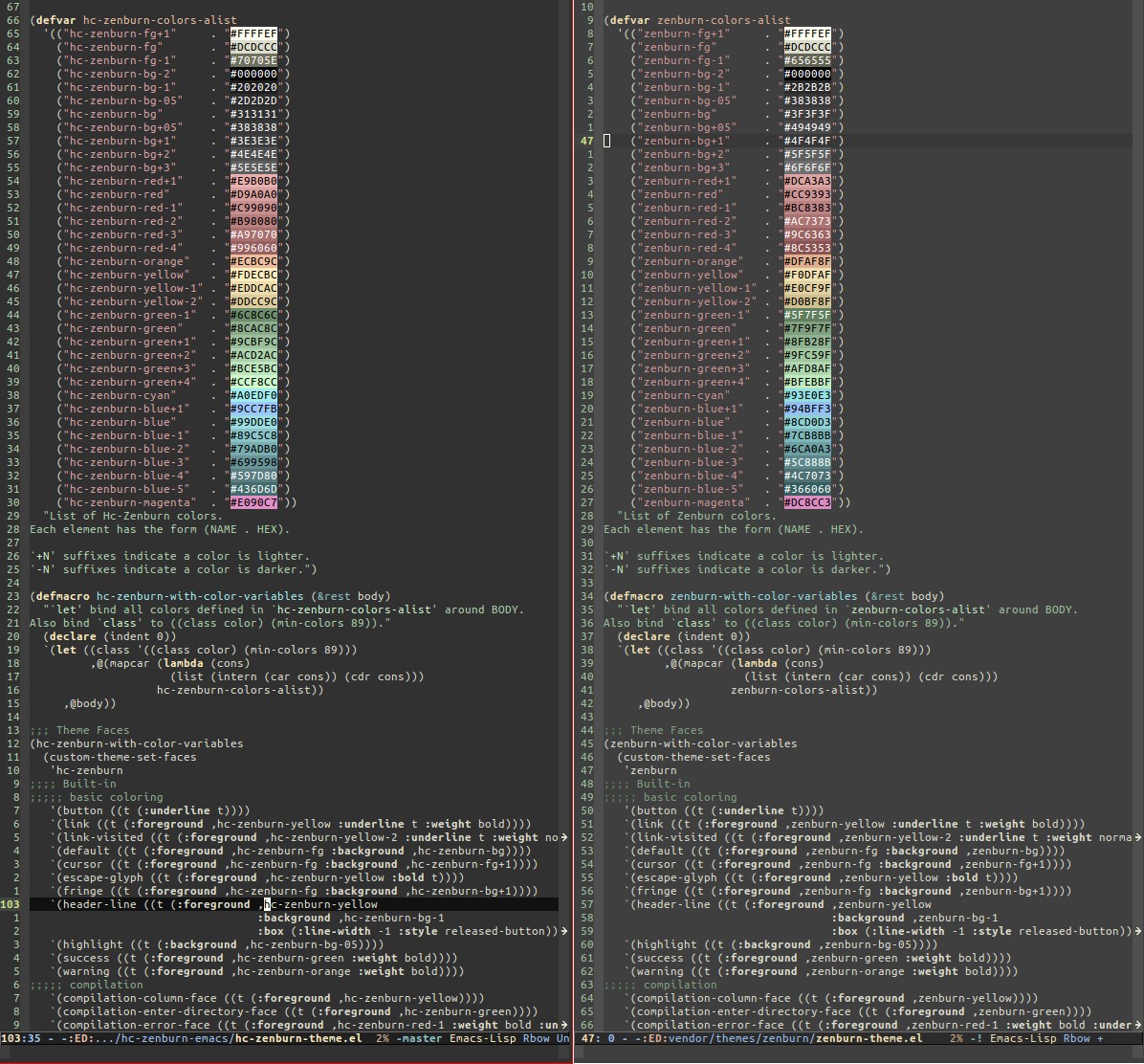This screenshot has width=1144, height=1064.
Task: Click the -master branch indicator in left mode line
Action: 419,1038
